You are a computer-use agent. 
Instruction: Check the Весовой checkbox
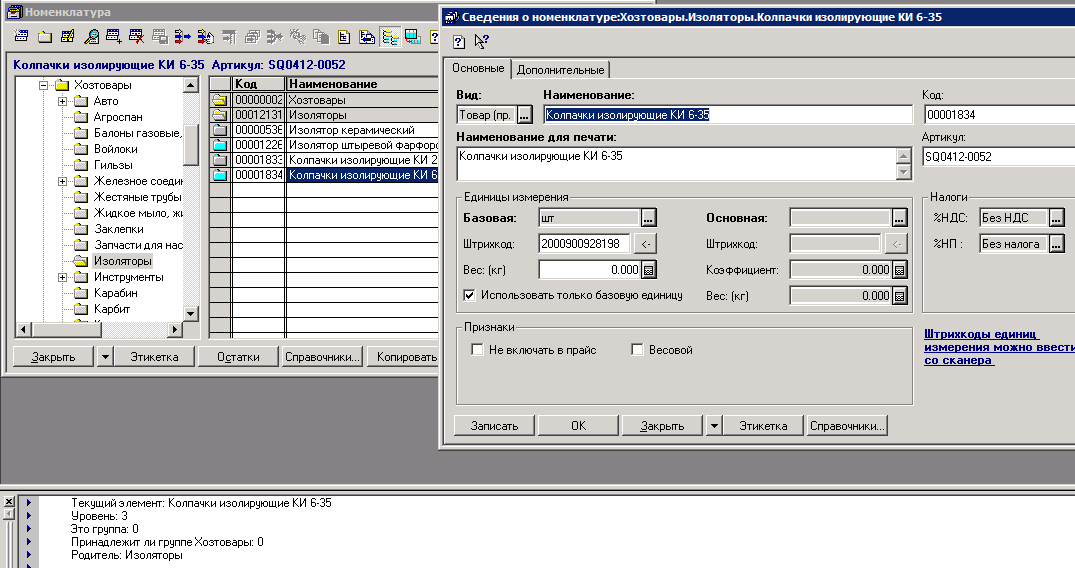point(637,350)
